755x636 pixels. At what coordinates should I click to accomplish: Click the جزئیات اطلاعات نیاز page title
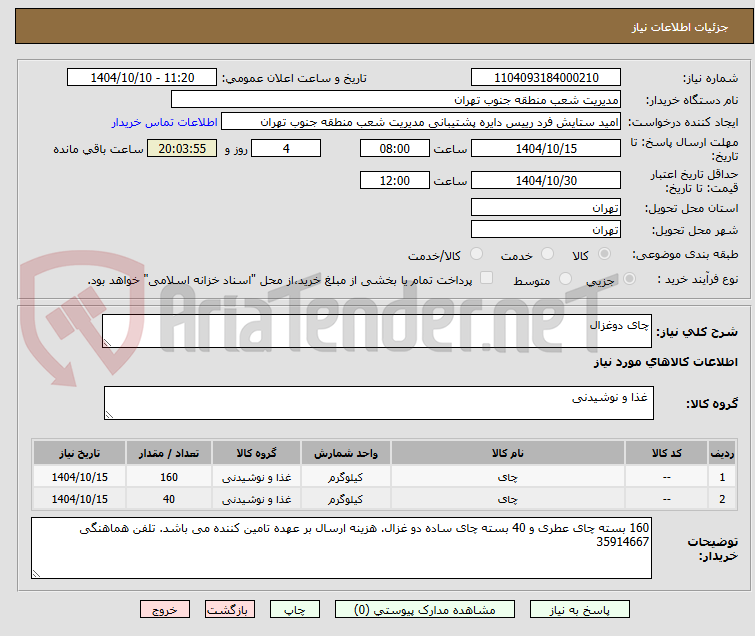(680, 27)
